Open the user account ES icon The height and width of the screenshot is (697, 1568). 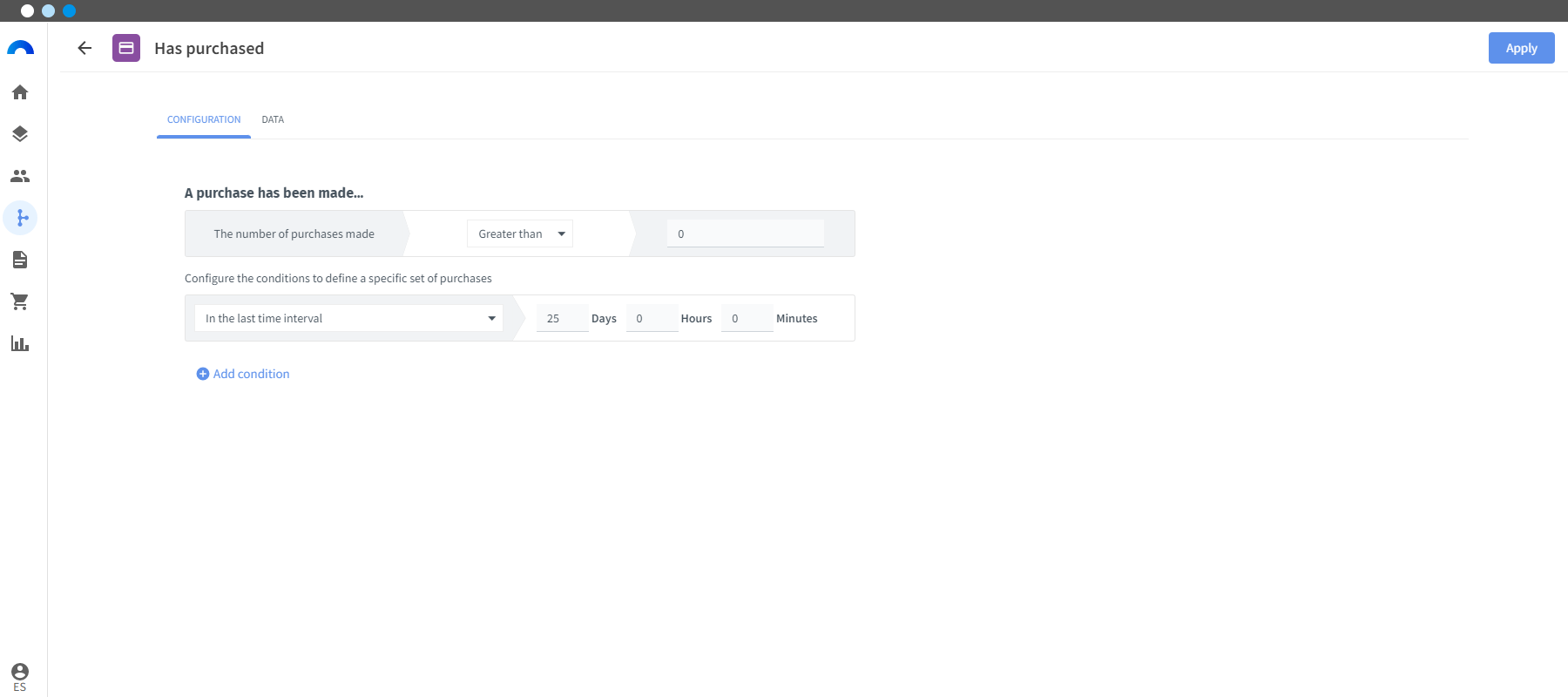point(20,677)
